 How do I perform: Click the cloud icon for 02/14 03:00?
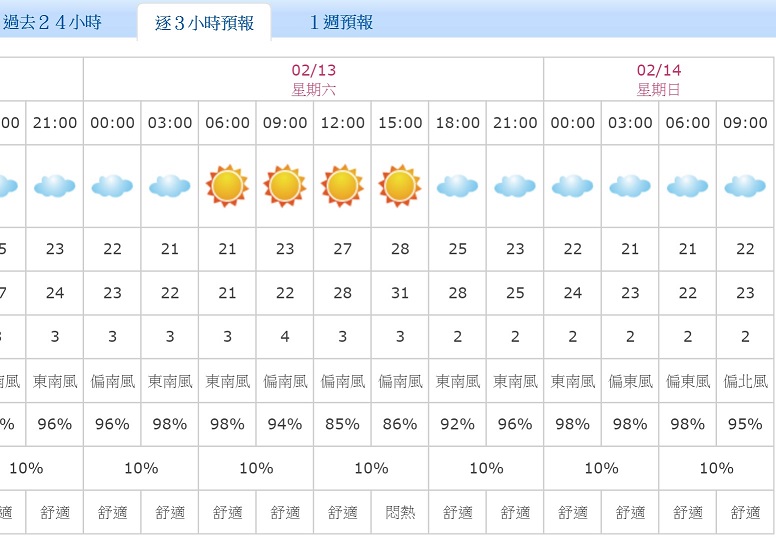coord(630,186)
